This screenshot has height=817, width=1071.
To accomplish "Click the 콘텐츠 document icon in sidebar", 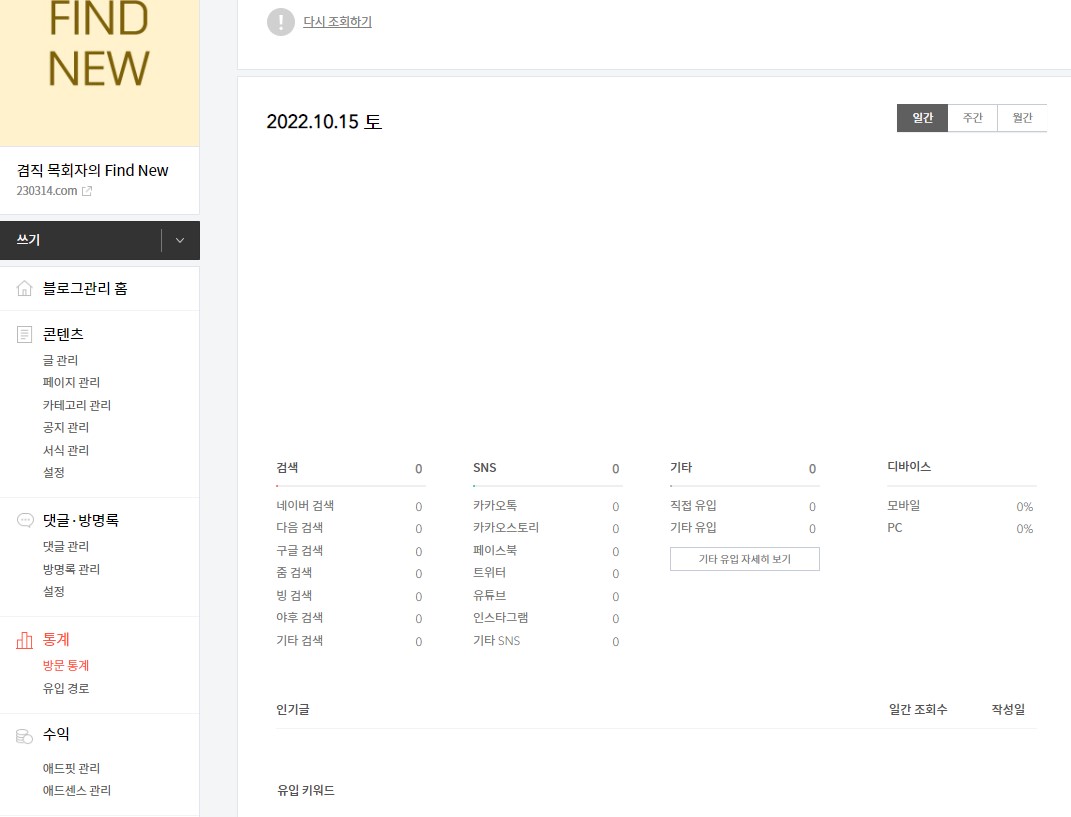I will point(23,334).
